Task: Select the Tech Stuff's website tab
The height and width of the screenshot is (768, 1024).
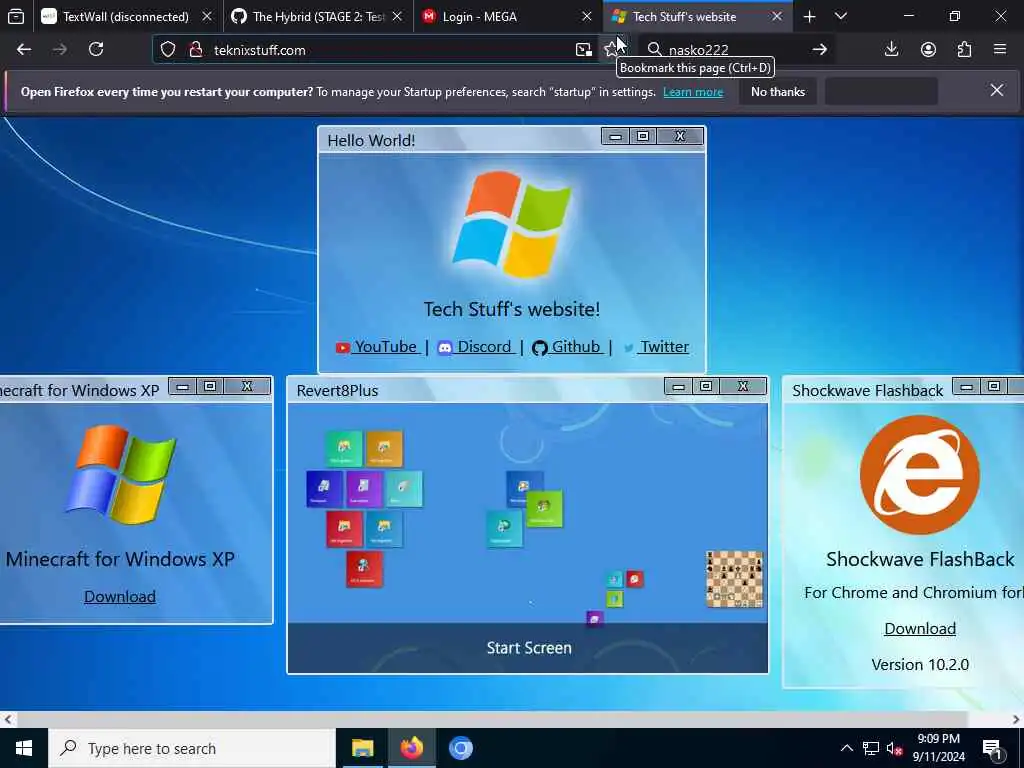Action: tap(697, 16)
